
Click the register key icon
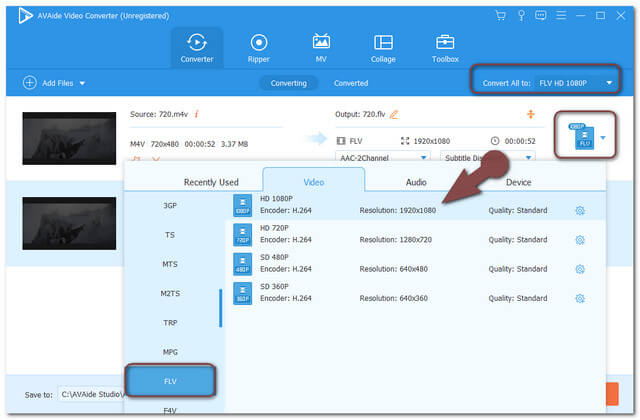[x=521, y=16]
